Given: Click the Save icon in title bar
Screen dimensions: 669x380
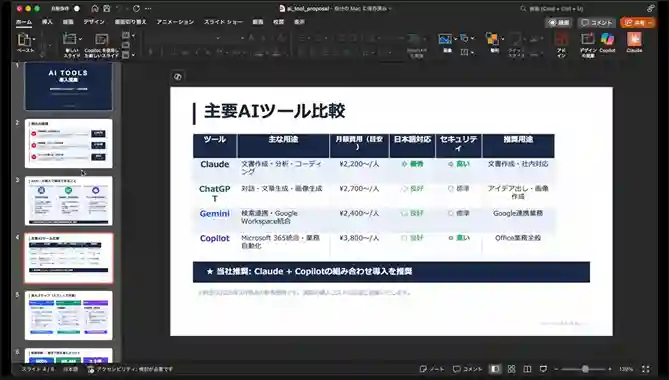Looking at the screenshot, I should coord(107,9).
